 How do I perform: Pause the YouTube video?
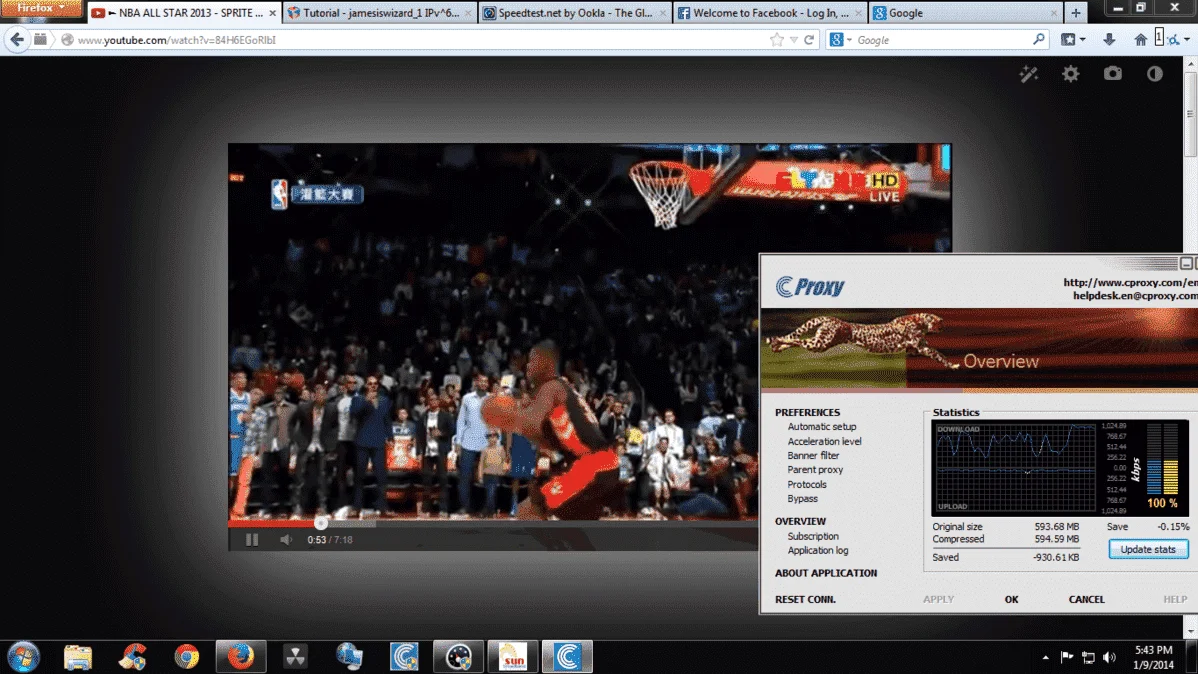251,540
